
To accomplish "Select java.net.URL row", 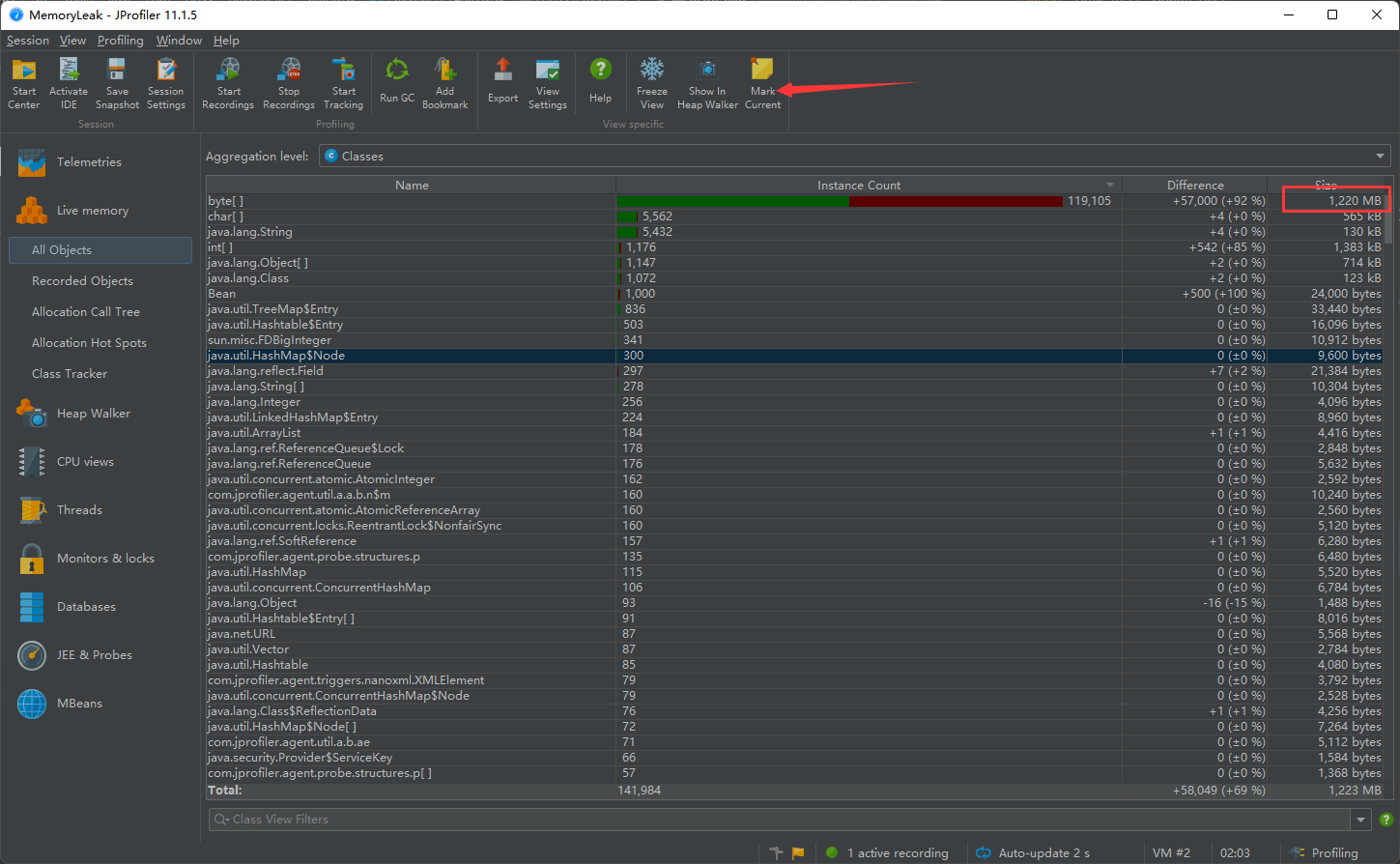I will point(794,634).
